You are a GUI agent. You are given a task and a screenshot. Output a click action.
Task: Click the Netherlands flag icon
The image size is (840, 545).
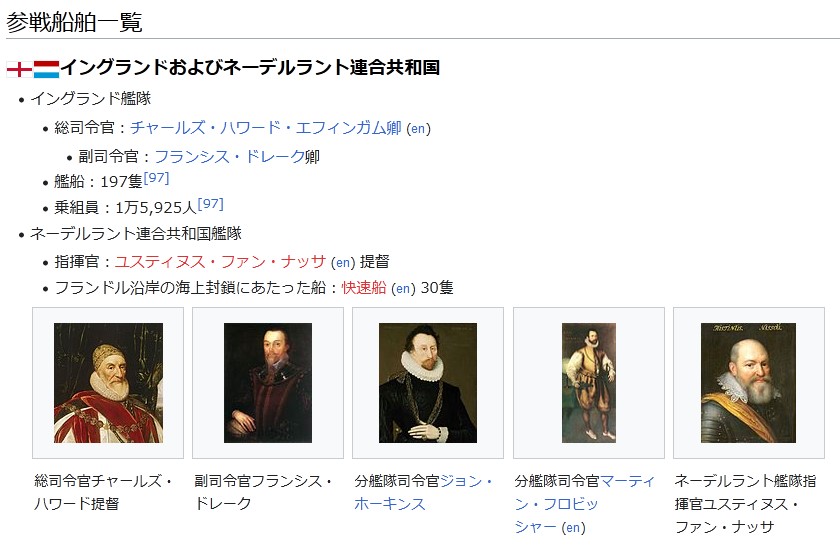click(x=47, y=68)
